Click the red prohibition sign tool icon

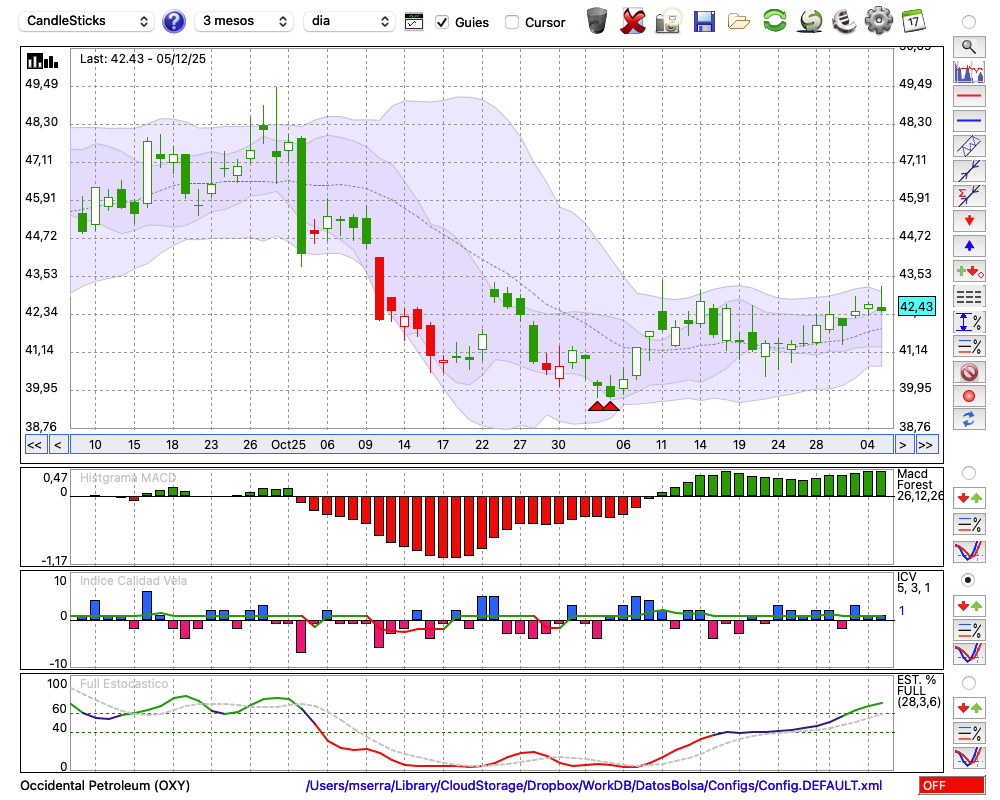tap(968, 372)
